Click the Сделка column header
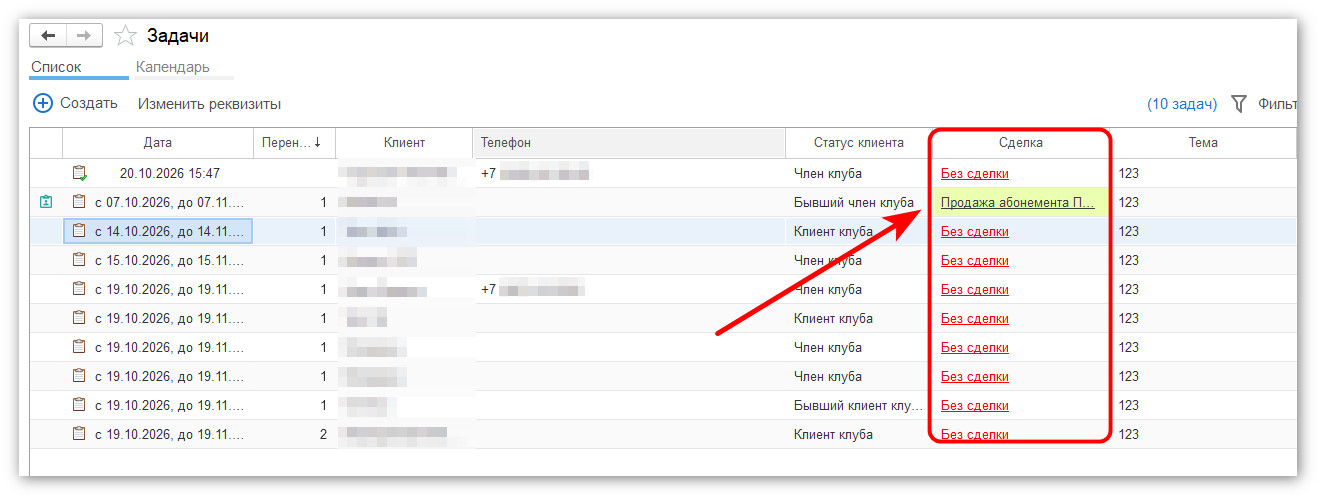This screenshot has width=1317, height=496. coord(1020,142)
